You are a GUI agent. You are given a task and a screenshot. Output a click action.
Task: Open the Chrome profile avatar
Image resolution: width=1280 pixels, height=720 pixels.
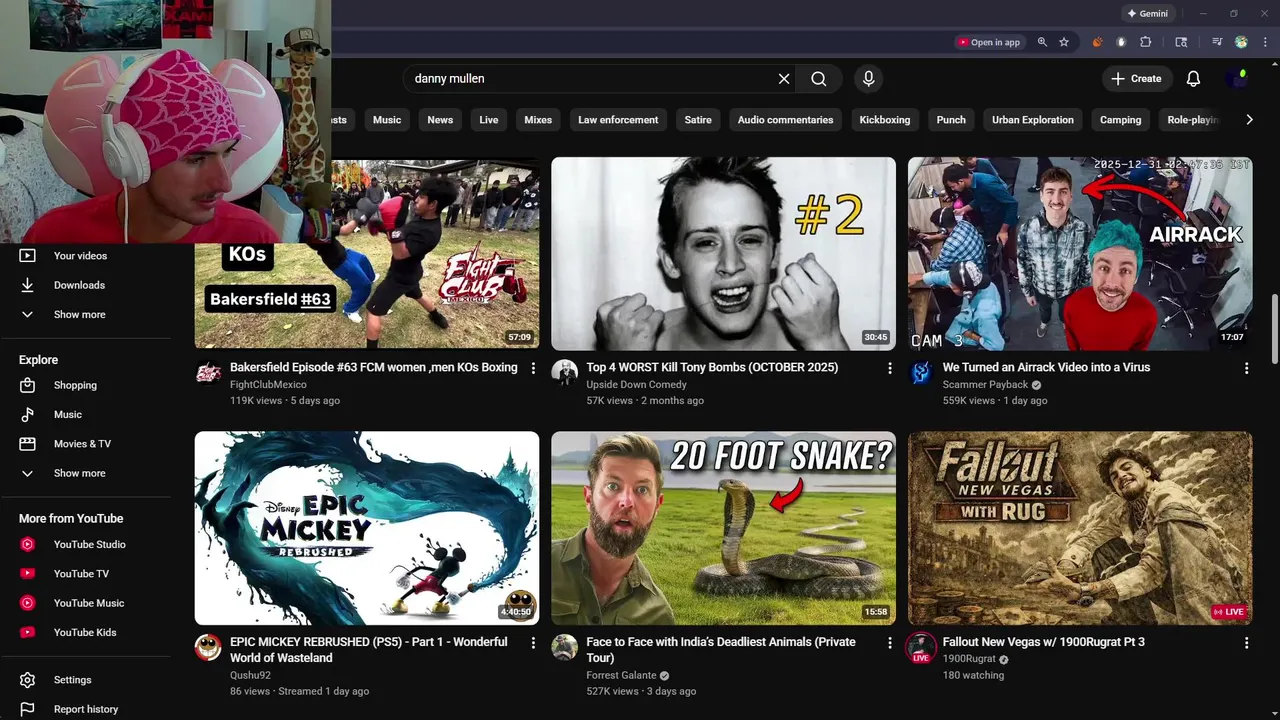click(x=1241, y=42)
